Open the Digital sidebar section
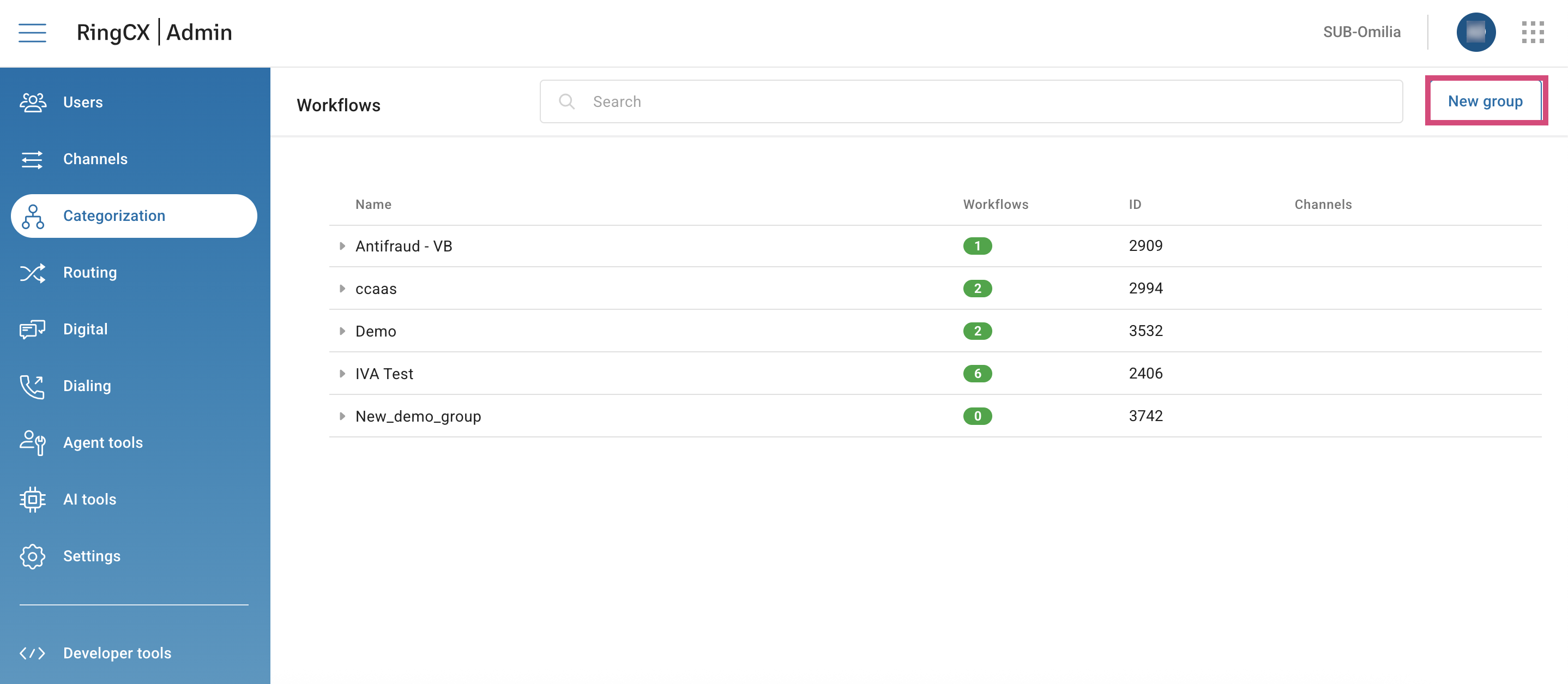Image resolution: width=1568 pixels, height=684 pixels. pos(85,329)
